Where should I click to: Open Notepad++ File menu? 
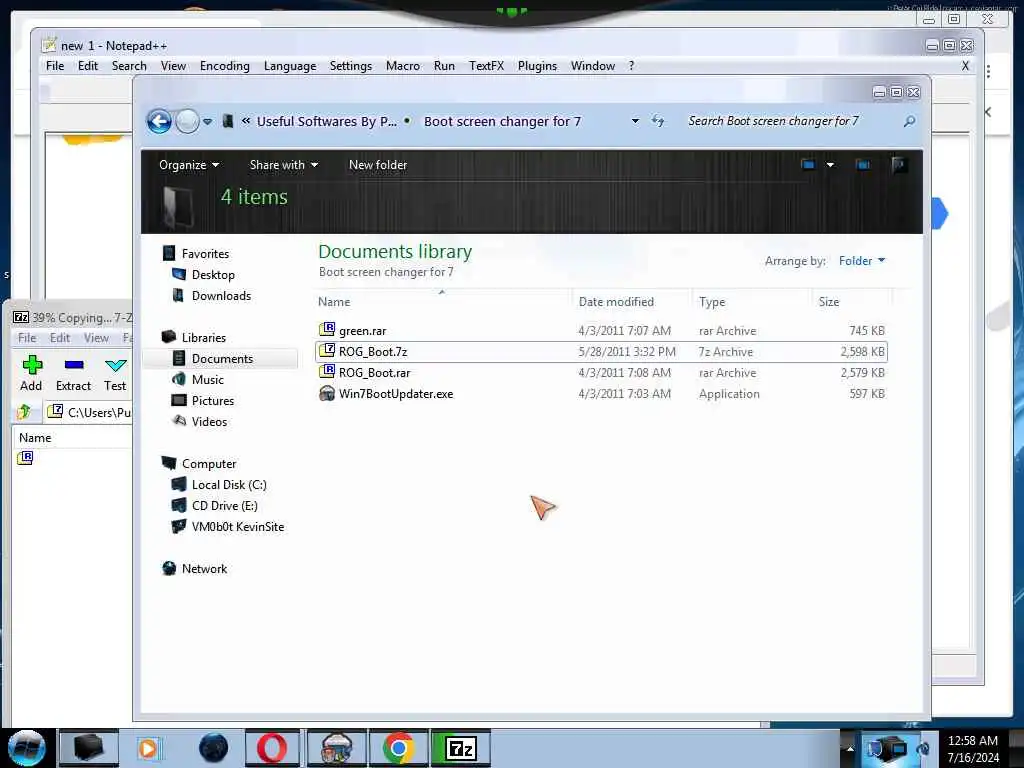tap(55, 66)
